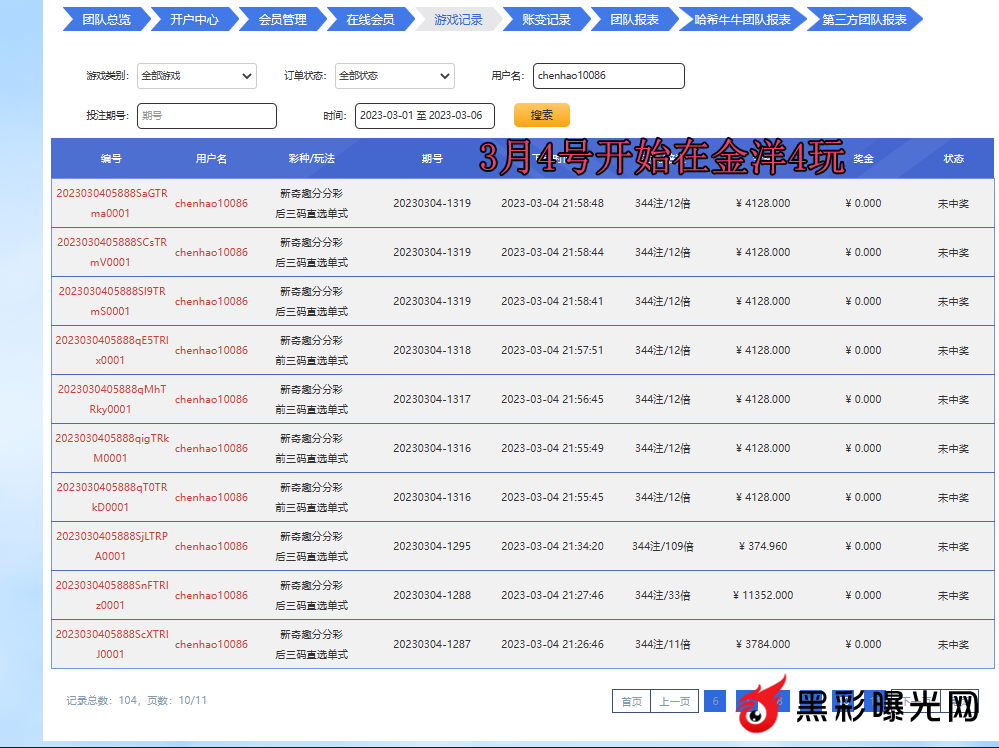Viewport: 999px width, 748px height.
Task: Open the 时间 date range picker
Action: tap(424, 115)
